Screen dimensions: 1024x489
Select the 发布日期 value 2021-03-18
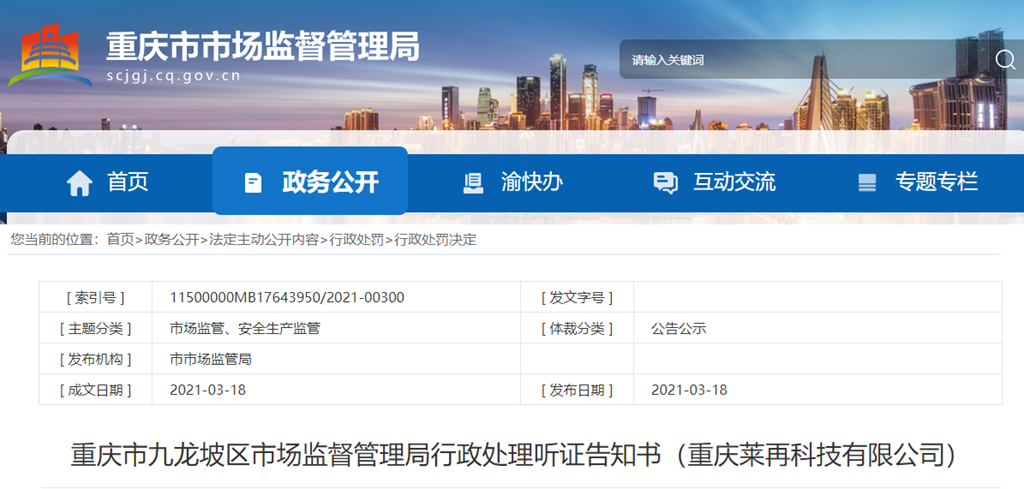coord(689,390)
